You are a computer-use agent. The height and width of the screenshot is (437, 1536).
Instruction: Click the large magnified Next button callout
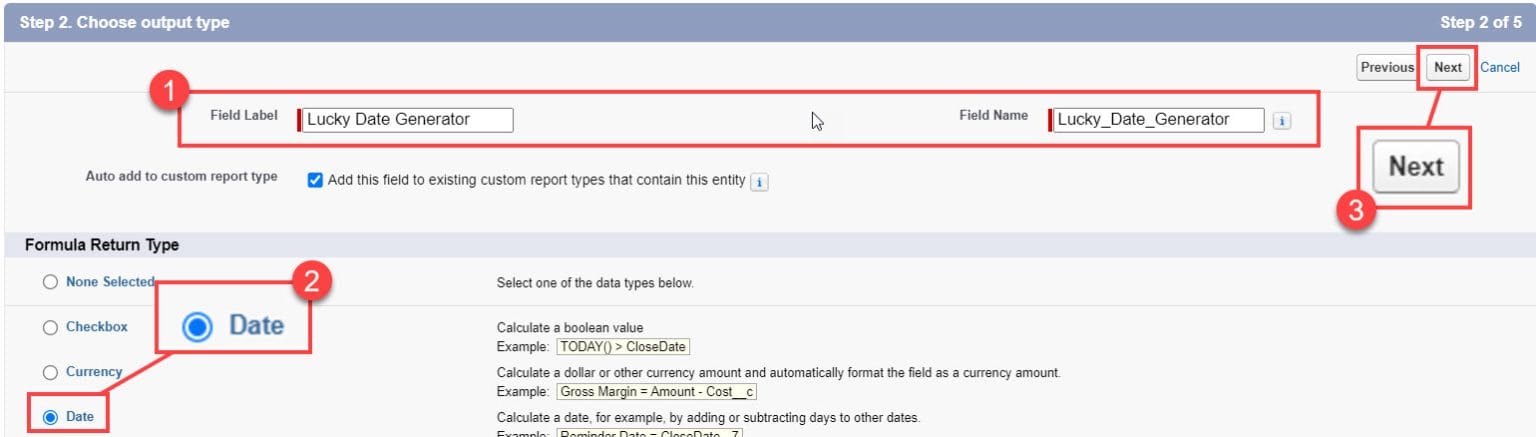click(x=1415, y=166)
